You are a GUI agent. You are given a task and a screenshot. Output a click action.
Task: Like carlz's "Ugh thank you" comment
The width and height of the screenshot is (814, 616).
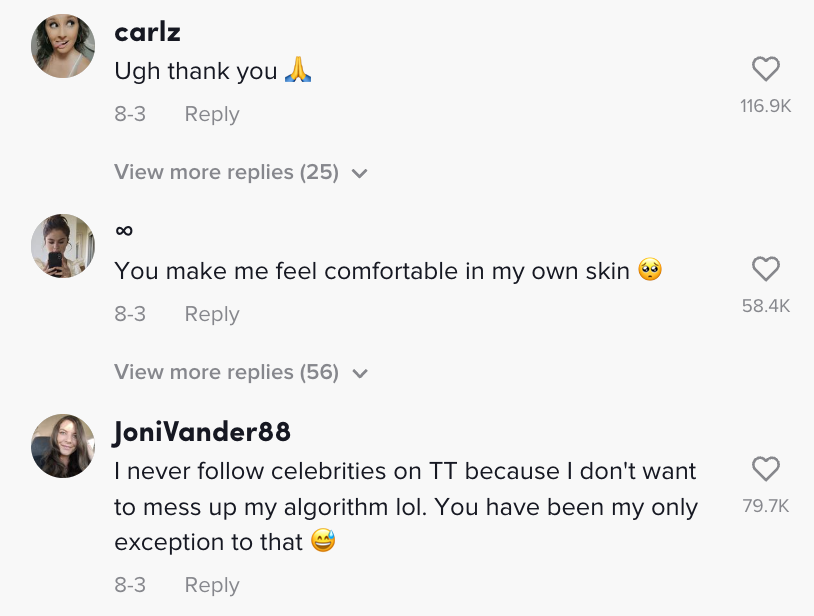[766, 69]
